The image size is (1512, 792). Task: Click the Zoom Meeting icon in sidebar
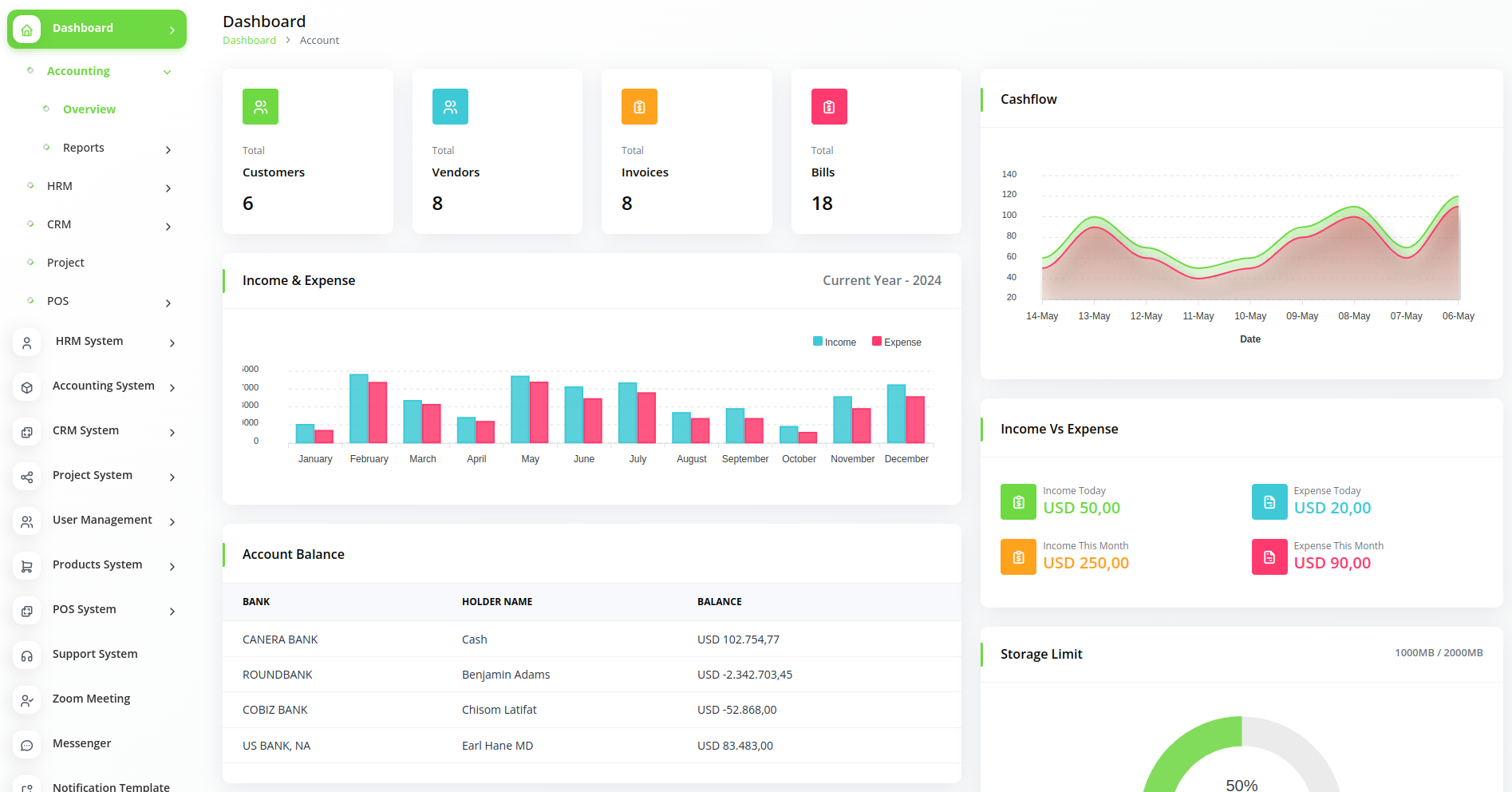[27, 700]
